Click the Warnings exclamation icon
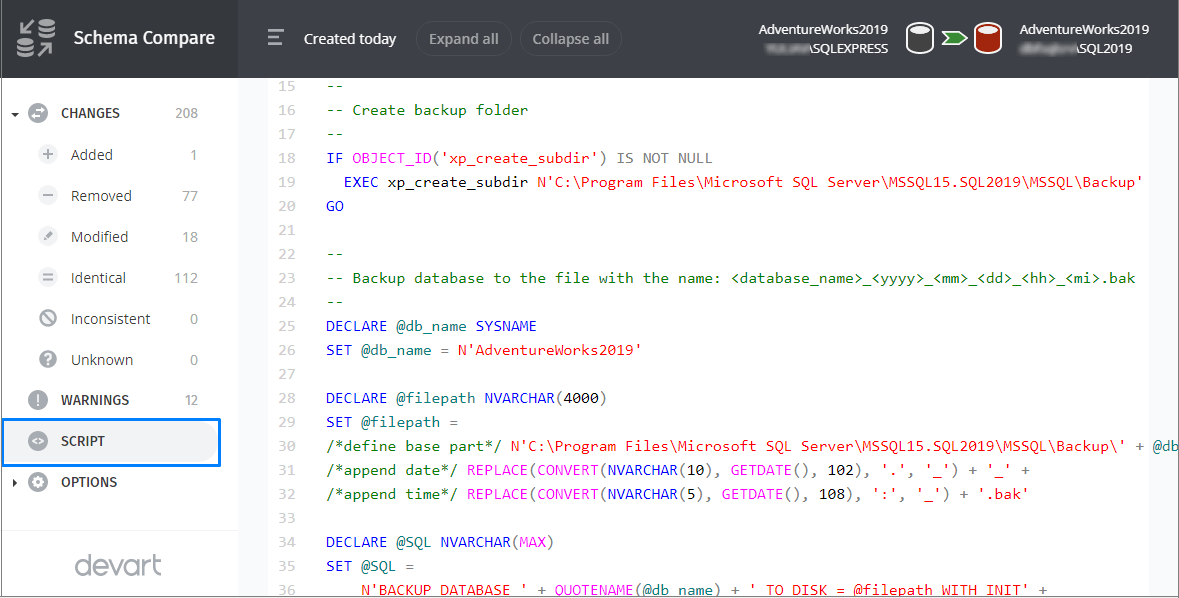 pos(38,399)
